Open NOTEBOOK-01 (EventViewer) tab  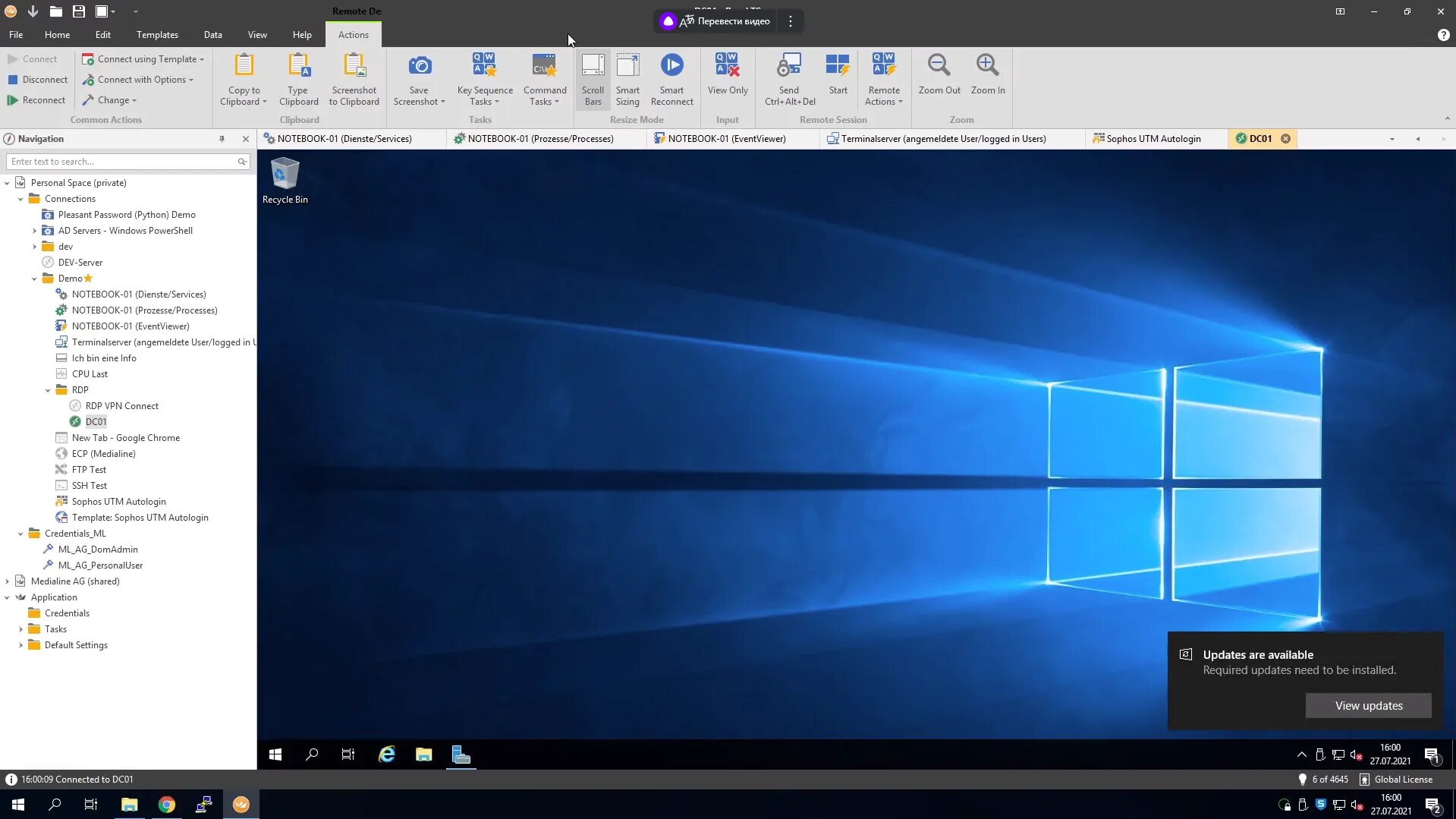[734, 139]
